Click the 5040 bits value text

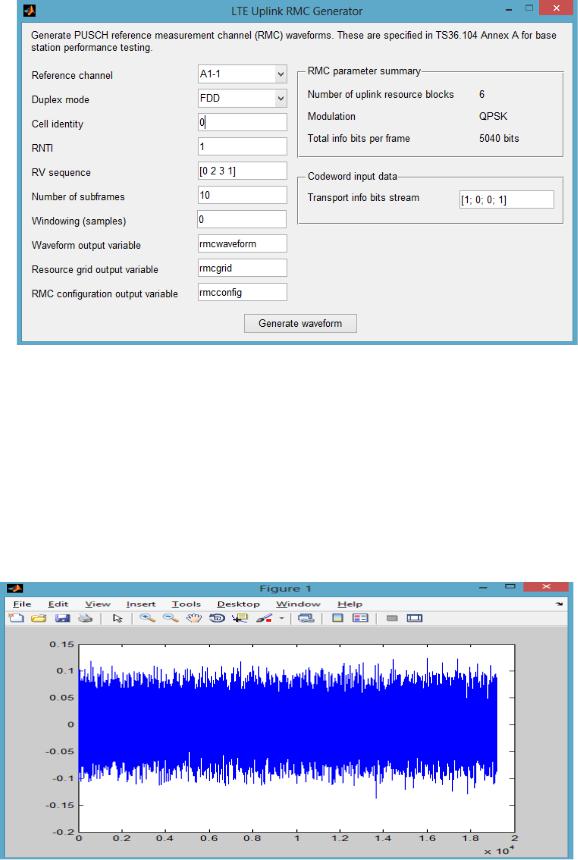coord(499,138)
